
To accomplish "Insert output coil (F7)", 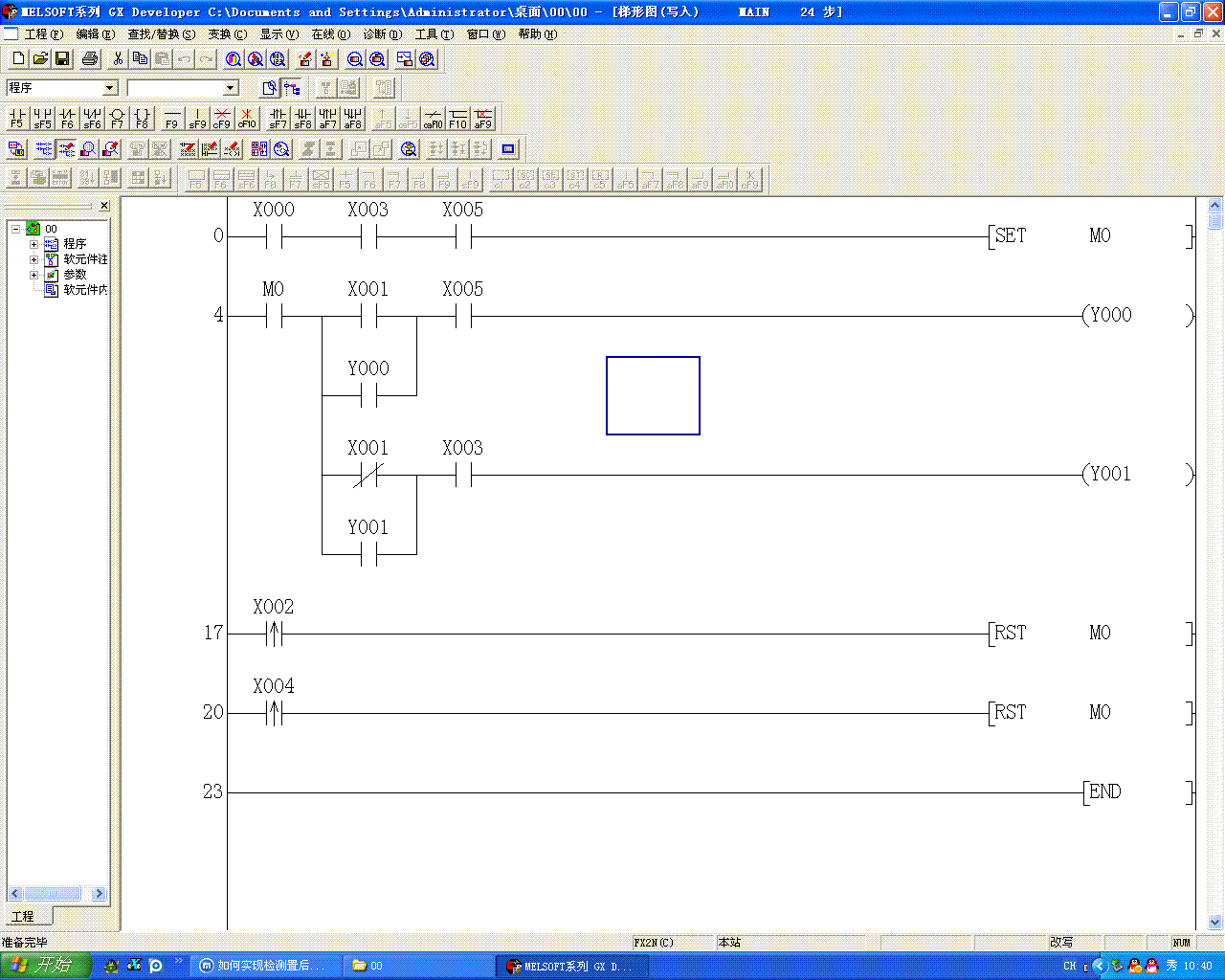I will 117,118.
